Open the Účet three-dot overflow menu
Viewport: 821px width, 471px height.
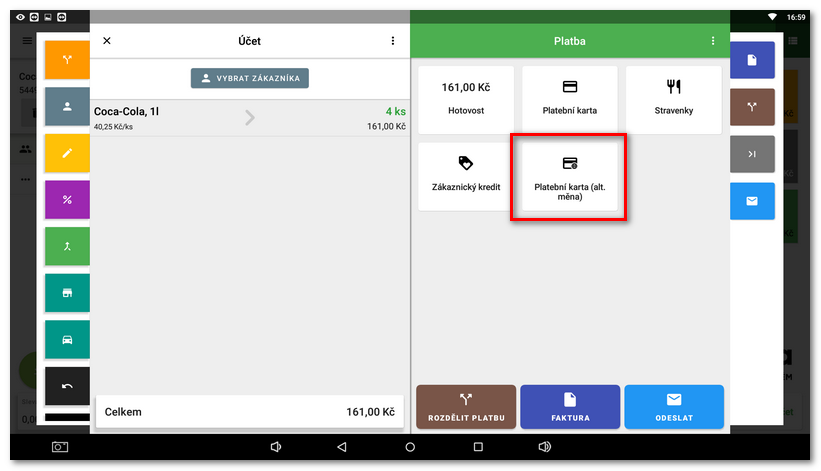click(393, 41)
